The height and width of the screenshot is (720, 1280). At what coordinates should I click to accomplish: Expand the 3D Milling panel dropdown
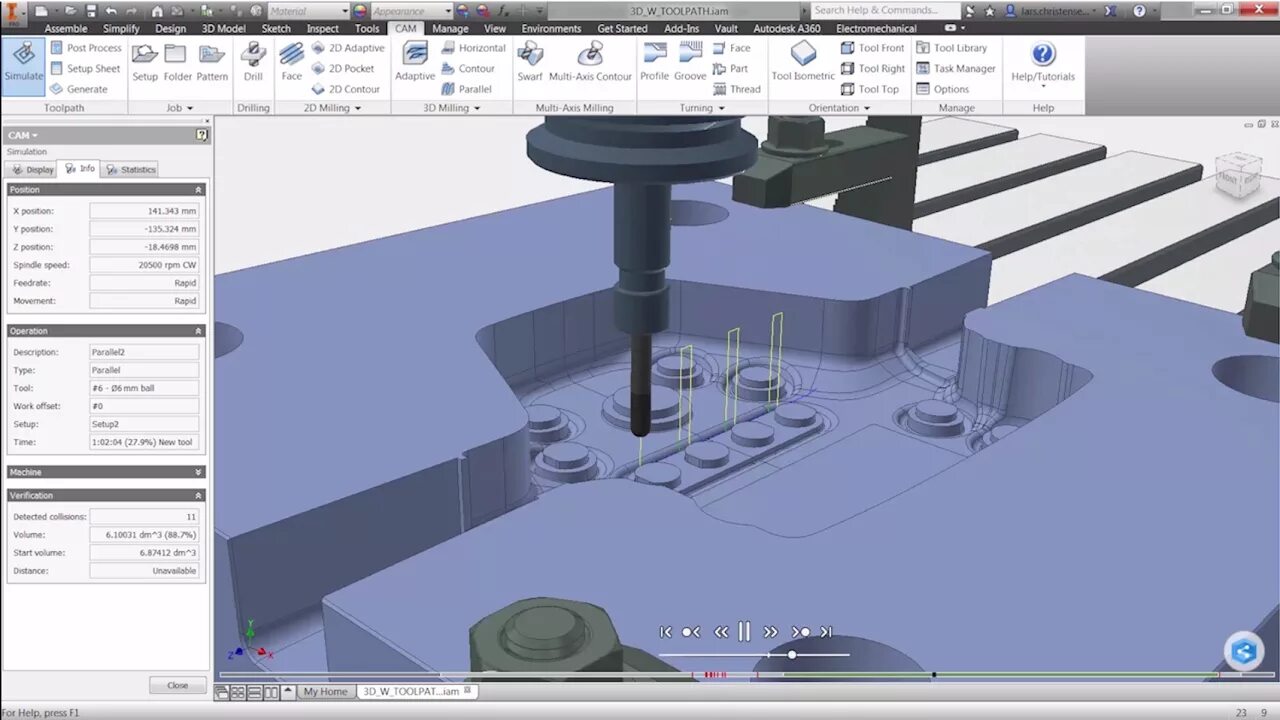coord(476,108)
